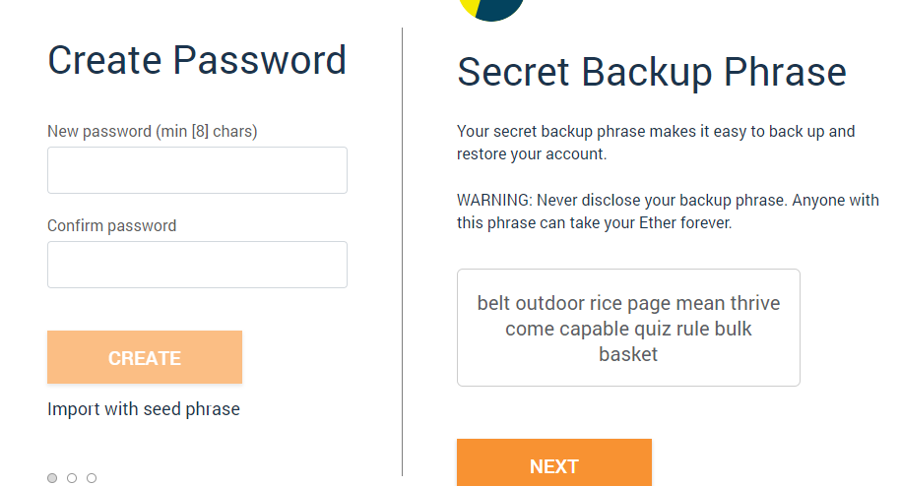Click the word belt in the phrase
The image size is (900, 486).
[493, 303]
